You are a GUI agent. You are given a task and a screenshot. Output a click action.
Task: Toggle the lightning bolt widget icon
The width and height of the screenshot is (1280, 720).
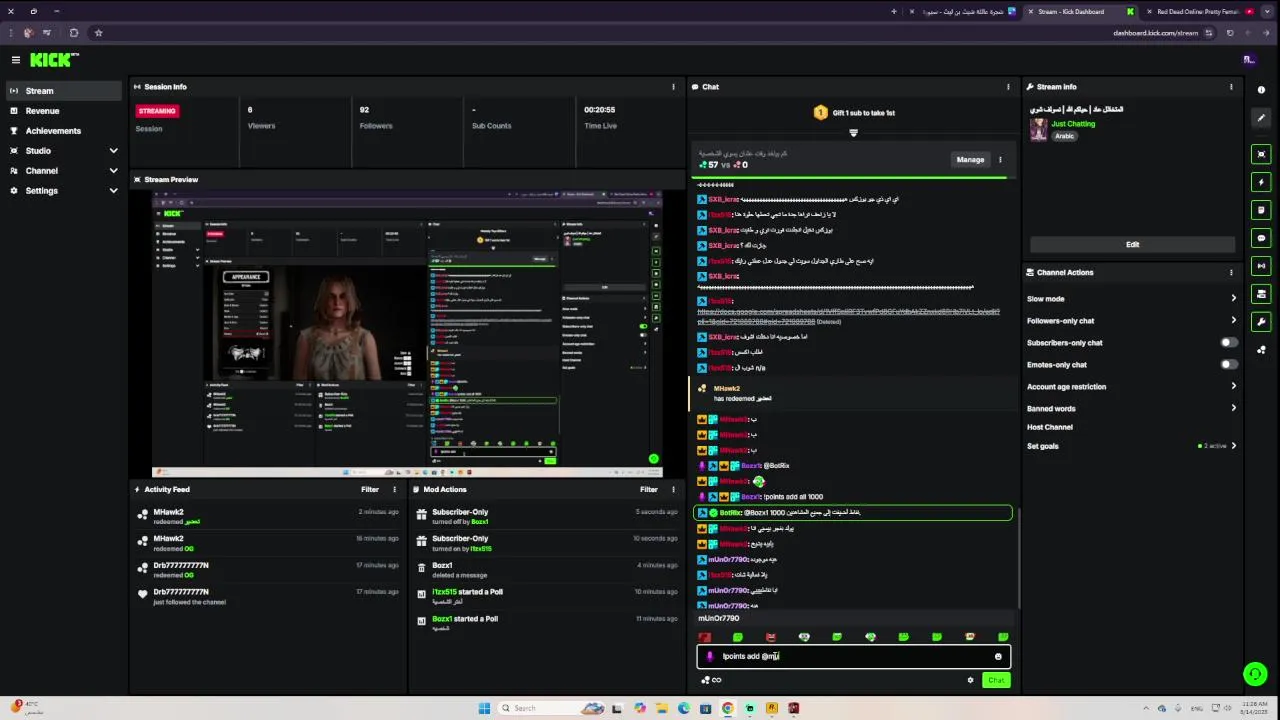point(1261,182)
